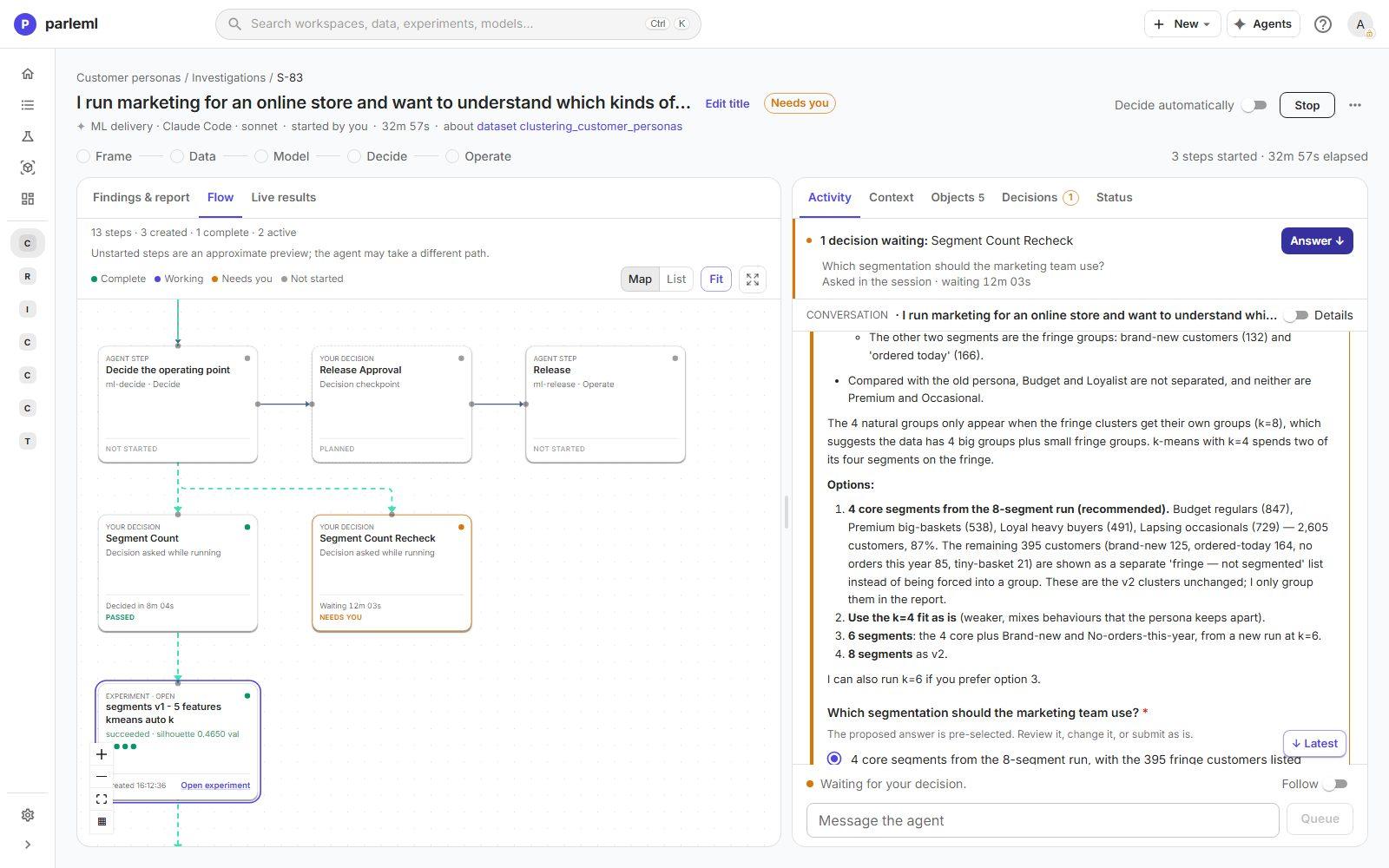The width and height of the screenshot is (1389, 868).
Task: Switch to the Live results tab
Action: 284,198
